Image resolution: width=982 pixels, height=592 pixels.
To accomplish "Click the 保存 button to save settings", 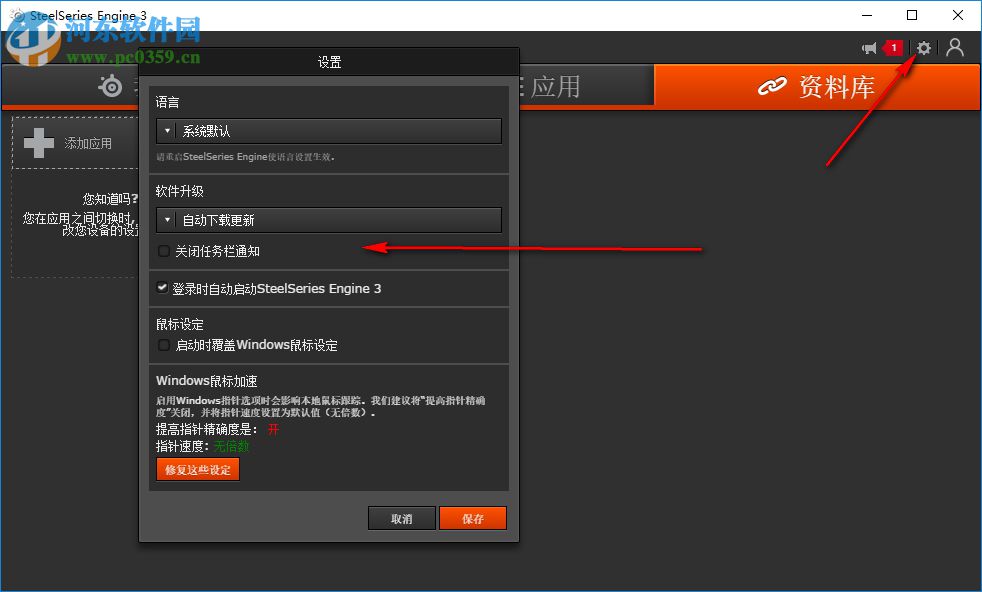I will point(472,518).
